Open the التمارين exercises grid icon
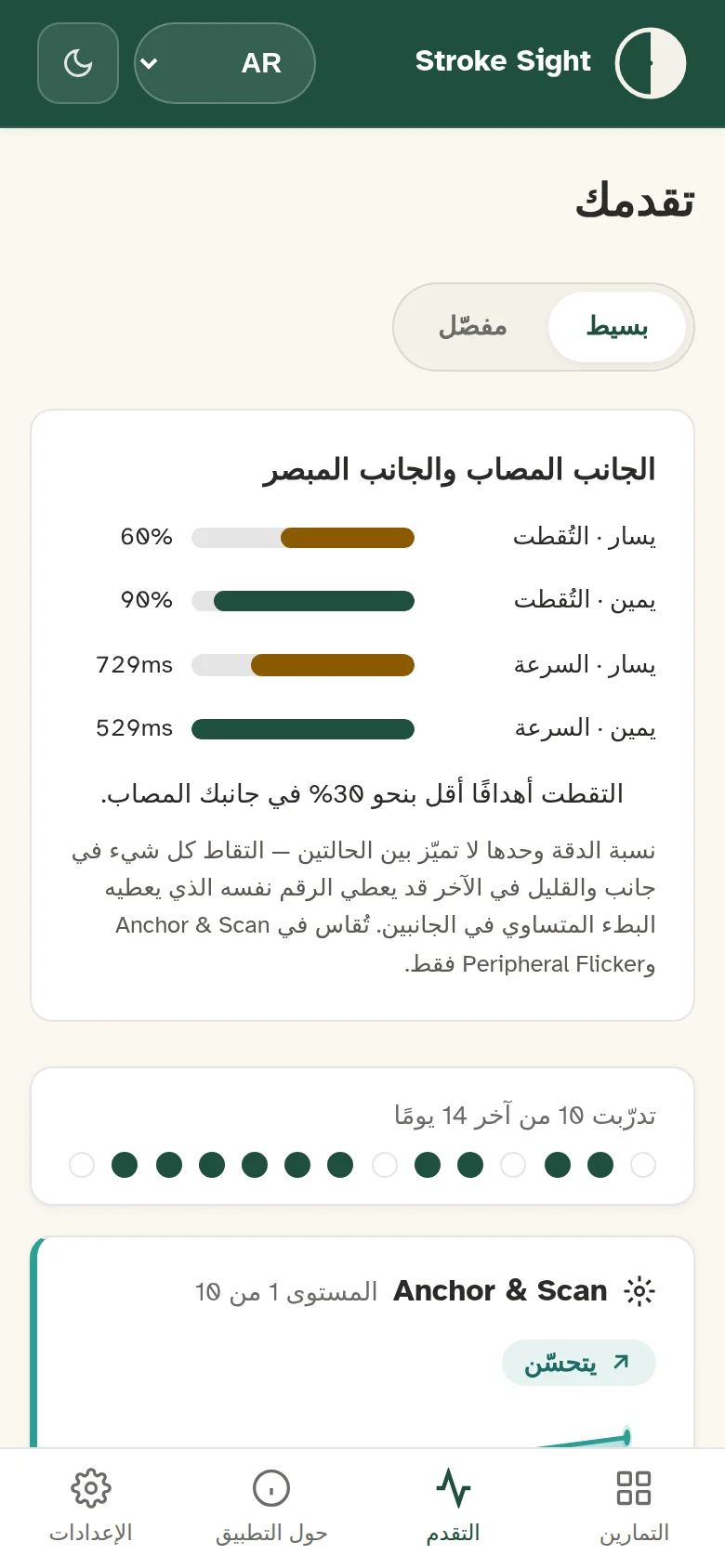The height and width of the screenshot is (1568, 725). pyautogui.click(x=634, y=1487)
